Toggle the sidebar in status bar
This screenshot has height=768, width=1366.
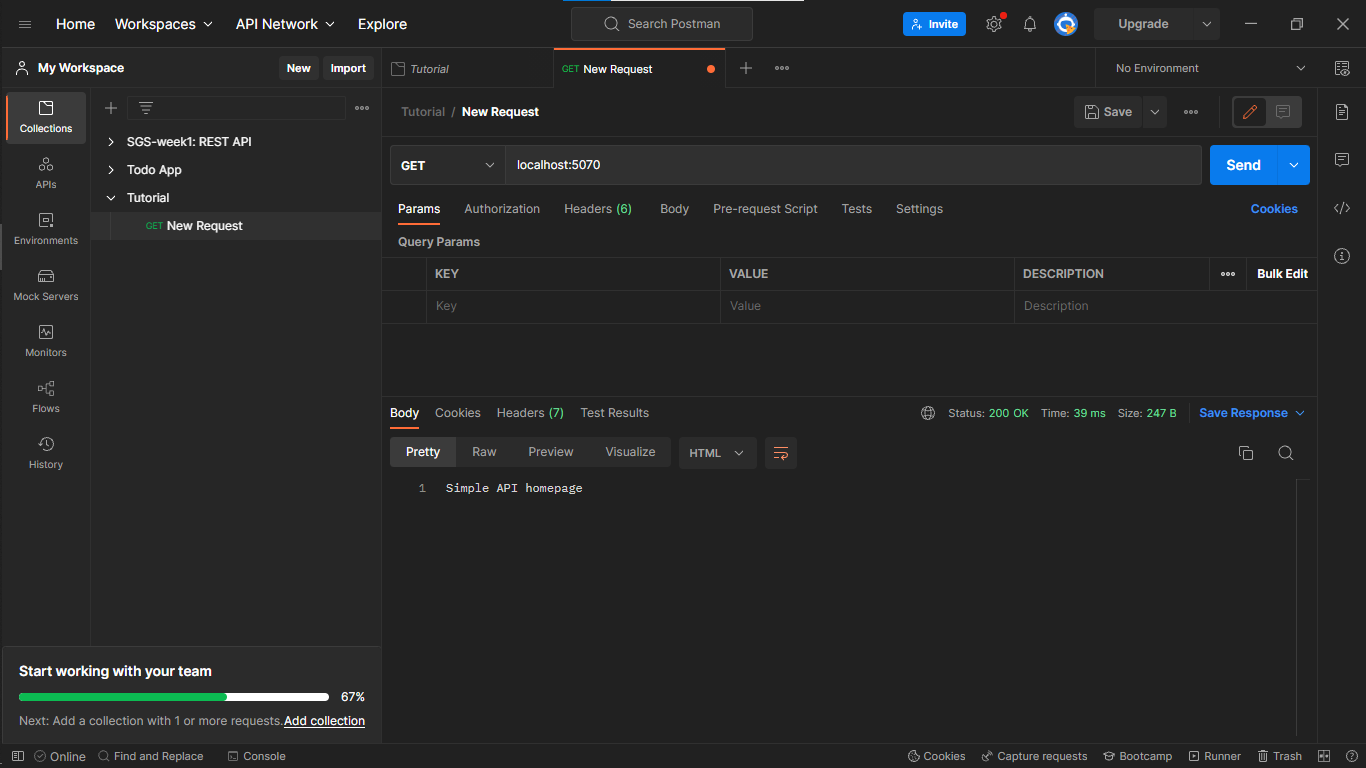18,756
